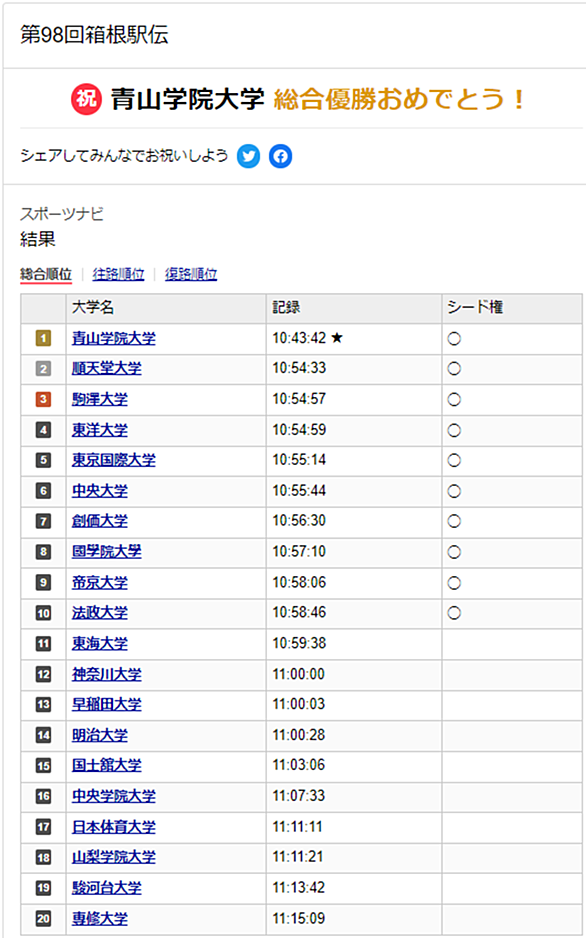586x938 pixels.
Task: Open the 早稲田大学 team link
Action: coord(106,704)
